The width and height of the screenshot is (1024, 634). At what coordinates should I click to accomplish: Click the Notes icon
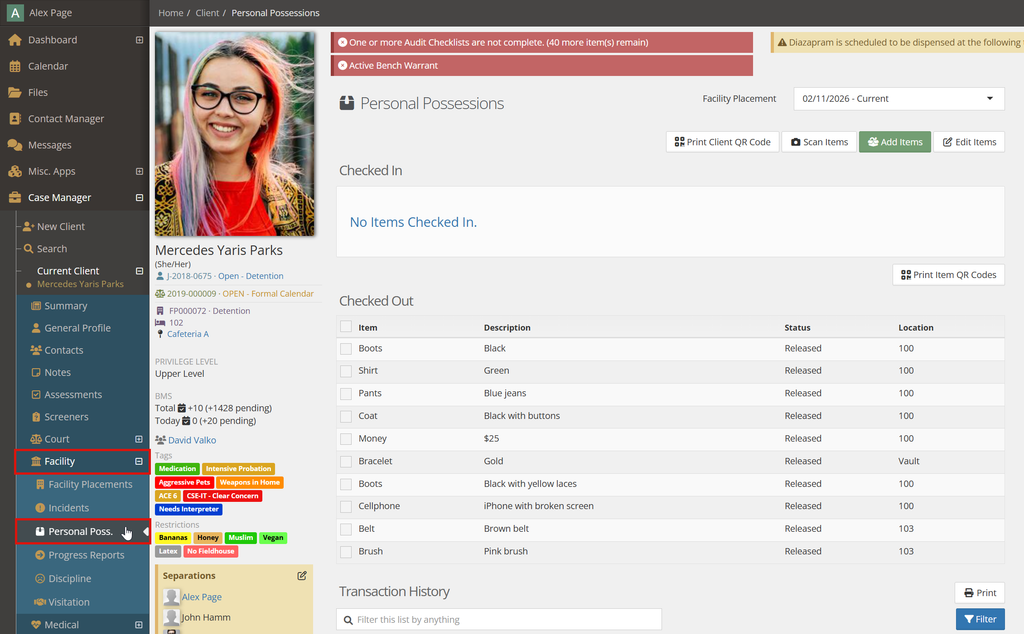(x=36, y=372)
